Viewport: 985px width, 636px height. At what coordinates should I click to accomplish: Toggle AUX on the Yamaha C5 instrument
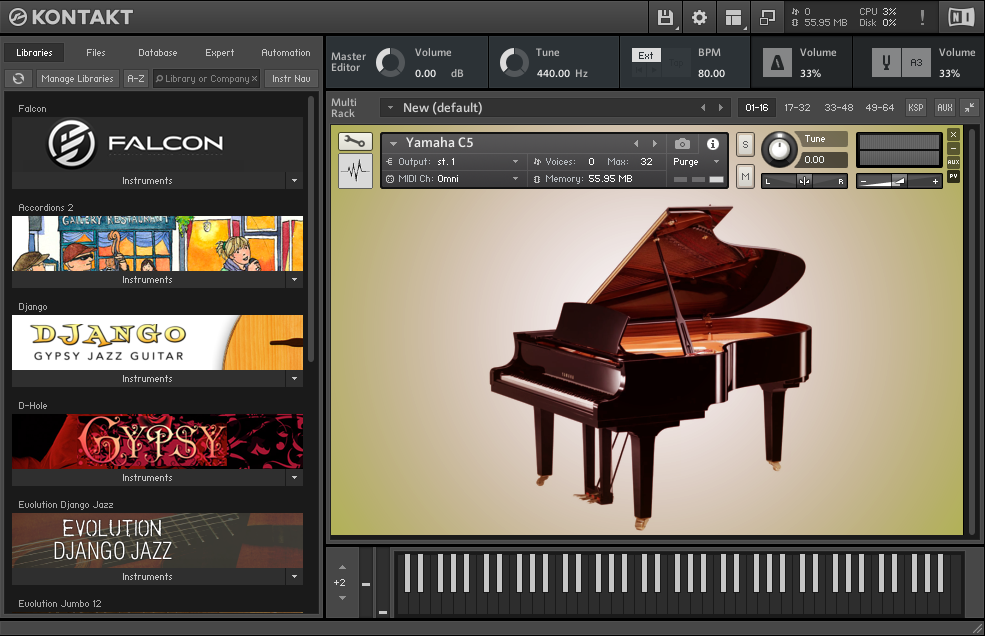pos(953,162)
